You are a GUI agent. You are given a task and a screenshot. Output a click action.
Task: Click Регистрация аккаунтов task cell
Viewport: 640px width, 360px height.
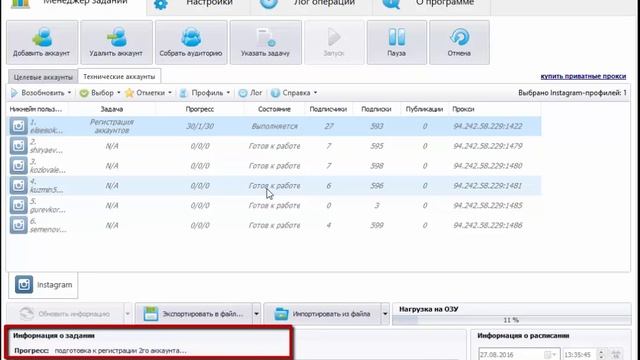[x=111, y=126]
